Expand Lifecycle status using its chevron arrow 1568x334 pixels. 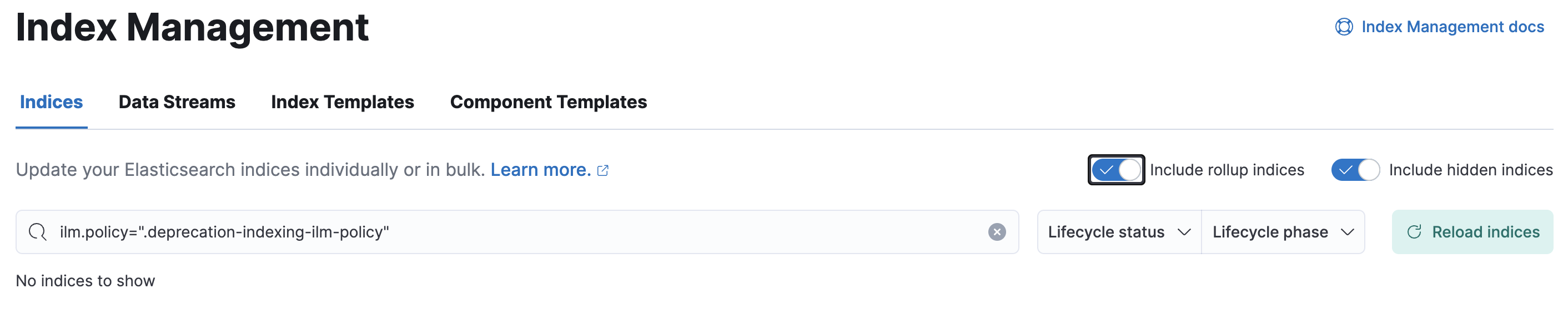(x=1184, y=232)
